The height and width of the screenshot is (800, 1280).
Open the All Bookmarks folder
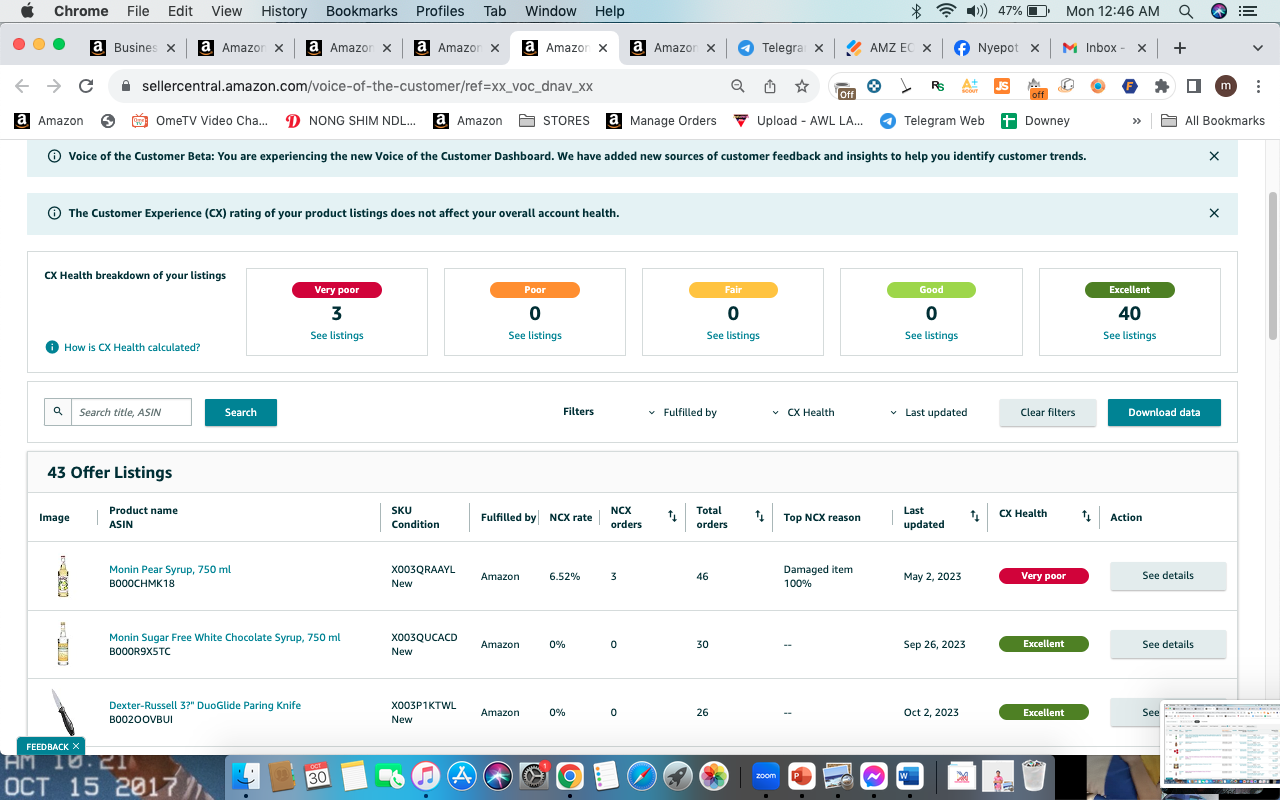click(1213, 121)
